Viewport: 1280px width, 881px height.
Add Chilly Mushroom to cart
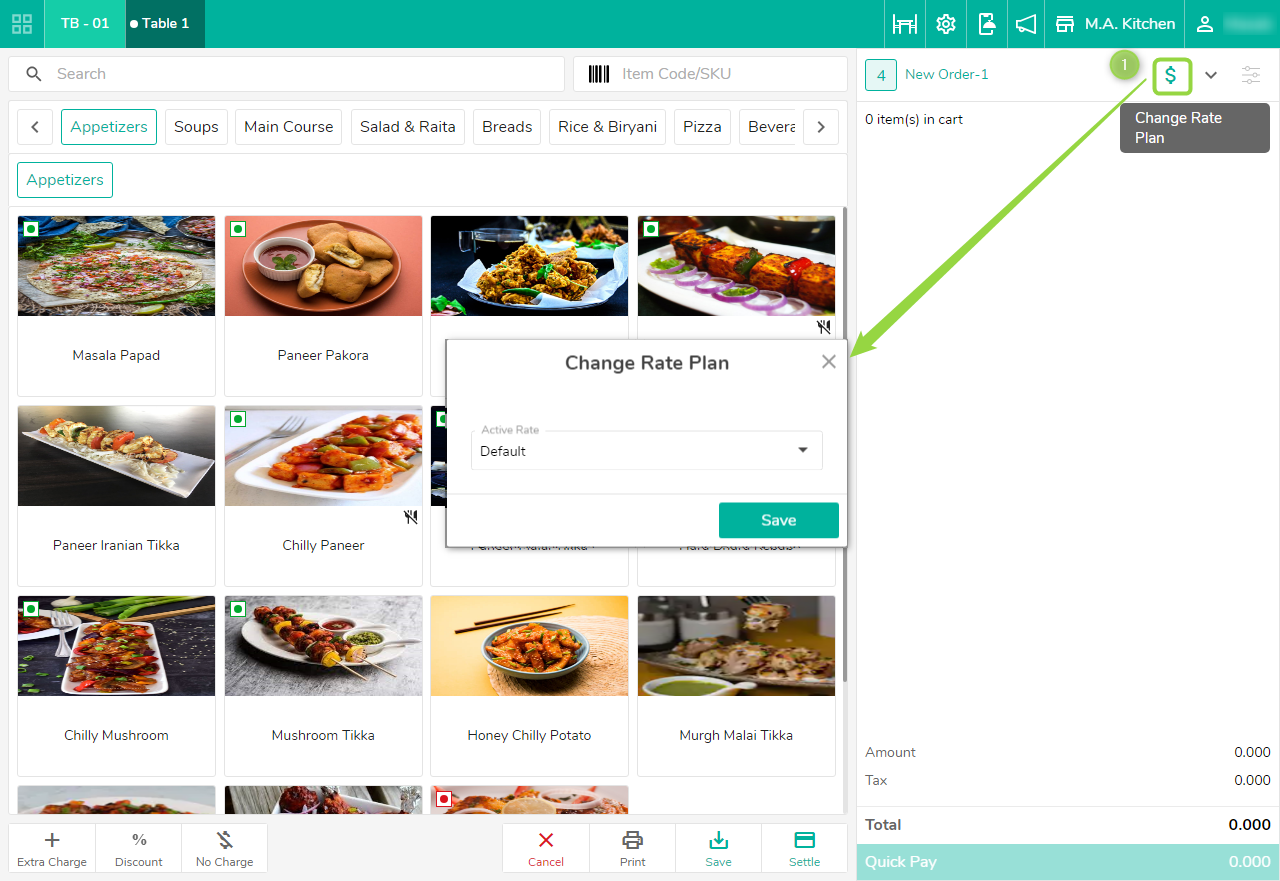(116, 686)
